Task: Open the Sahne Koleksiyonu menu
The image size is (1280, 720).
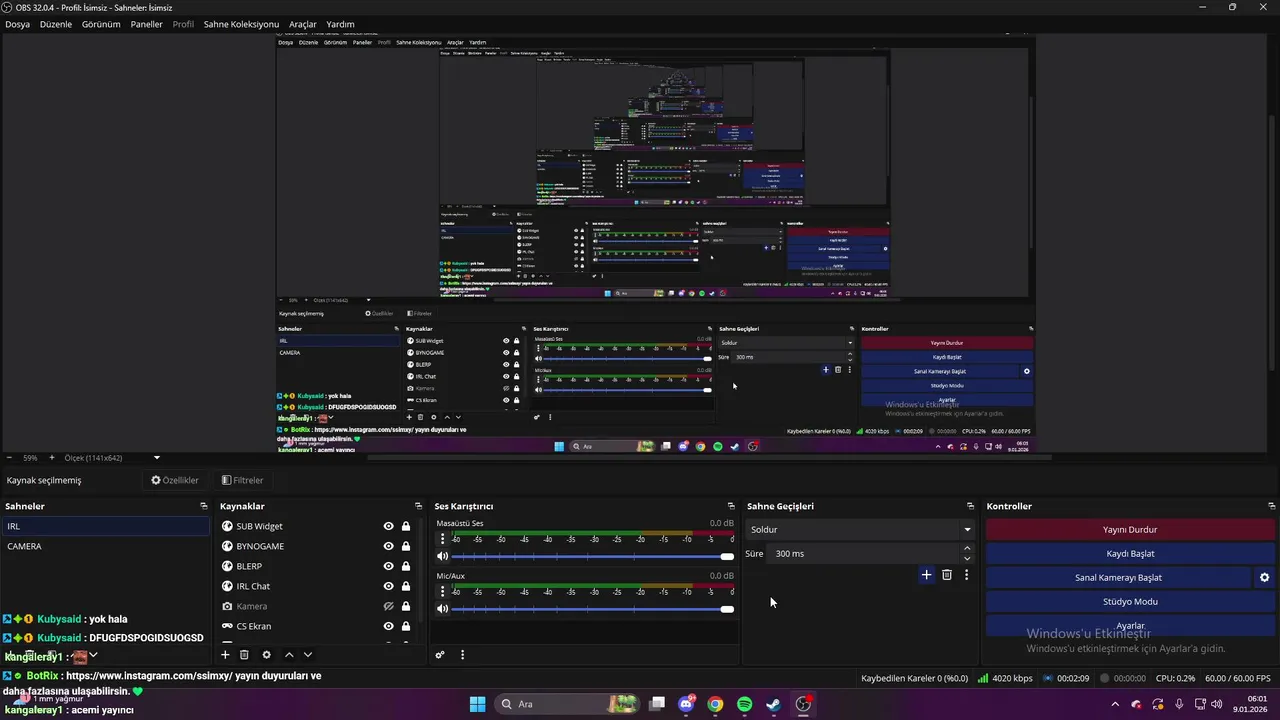Action: [x=241, y=24]
